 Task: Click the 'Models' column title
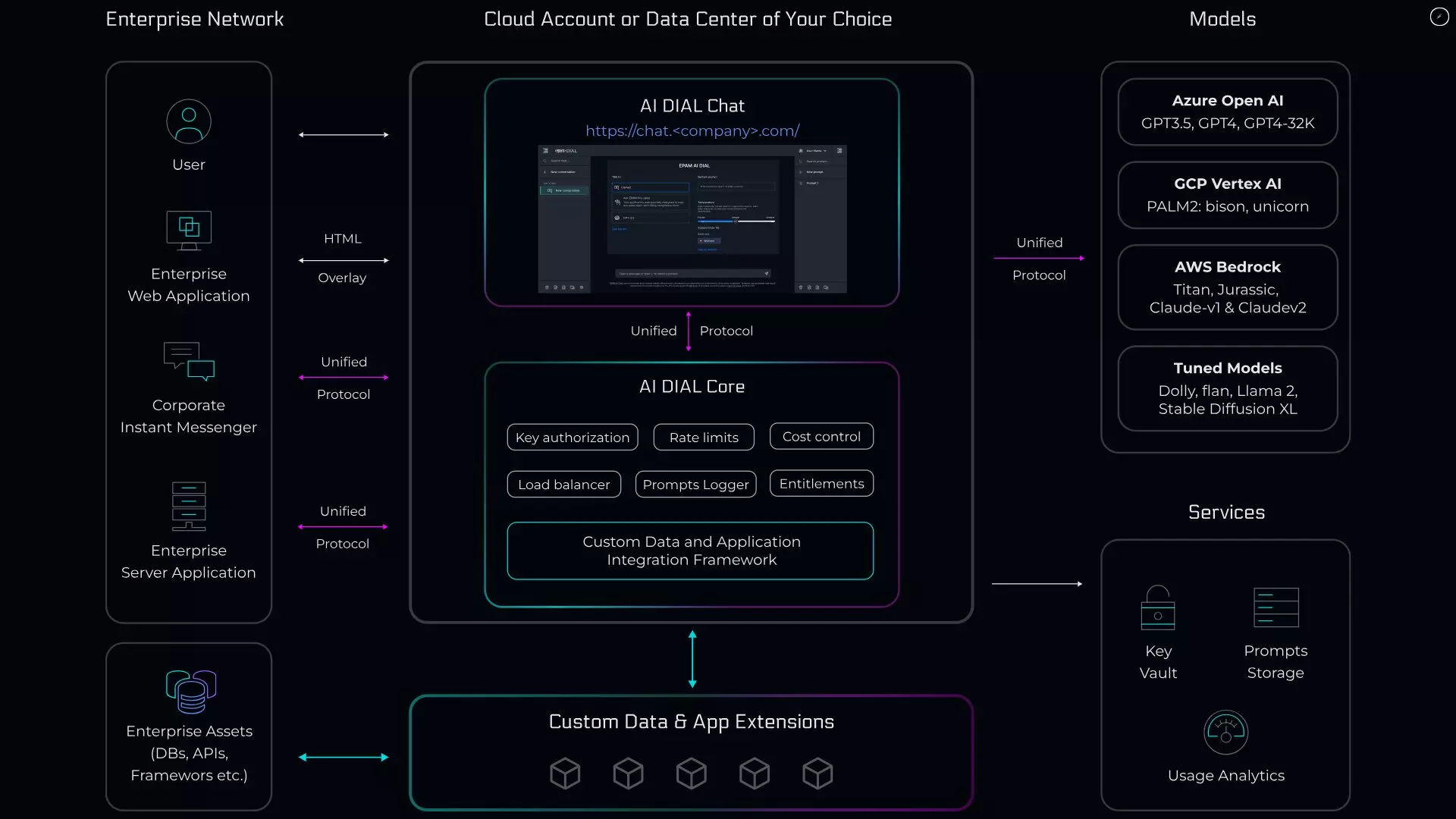[1222, 19]
